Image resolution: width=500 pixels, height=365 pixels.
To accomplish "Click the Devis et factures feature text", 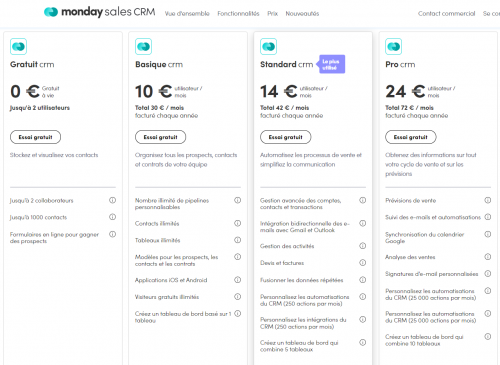I will click(282, 263).
